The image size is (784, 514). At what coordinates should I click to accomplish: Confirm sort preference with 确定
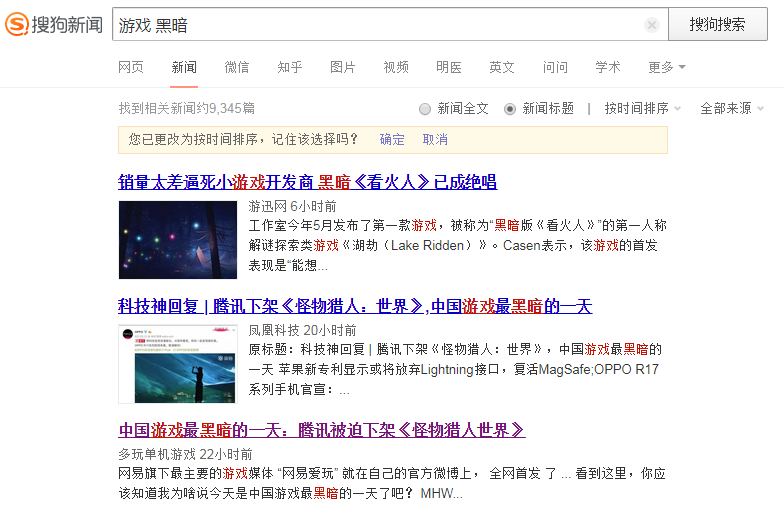(x=392, y=140)
